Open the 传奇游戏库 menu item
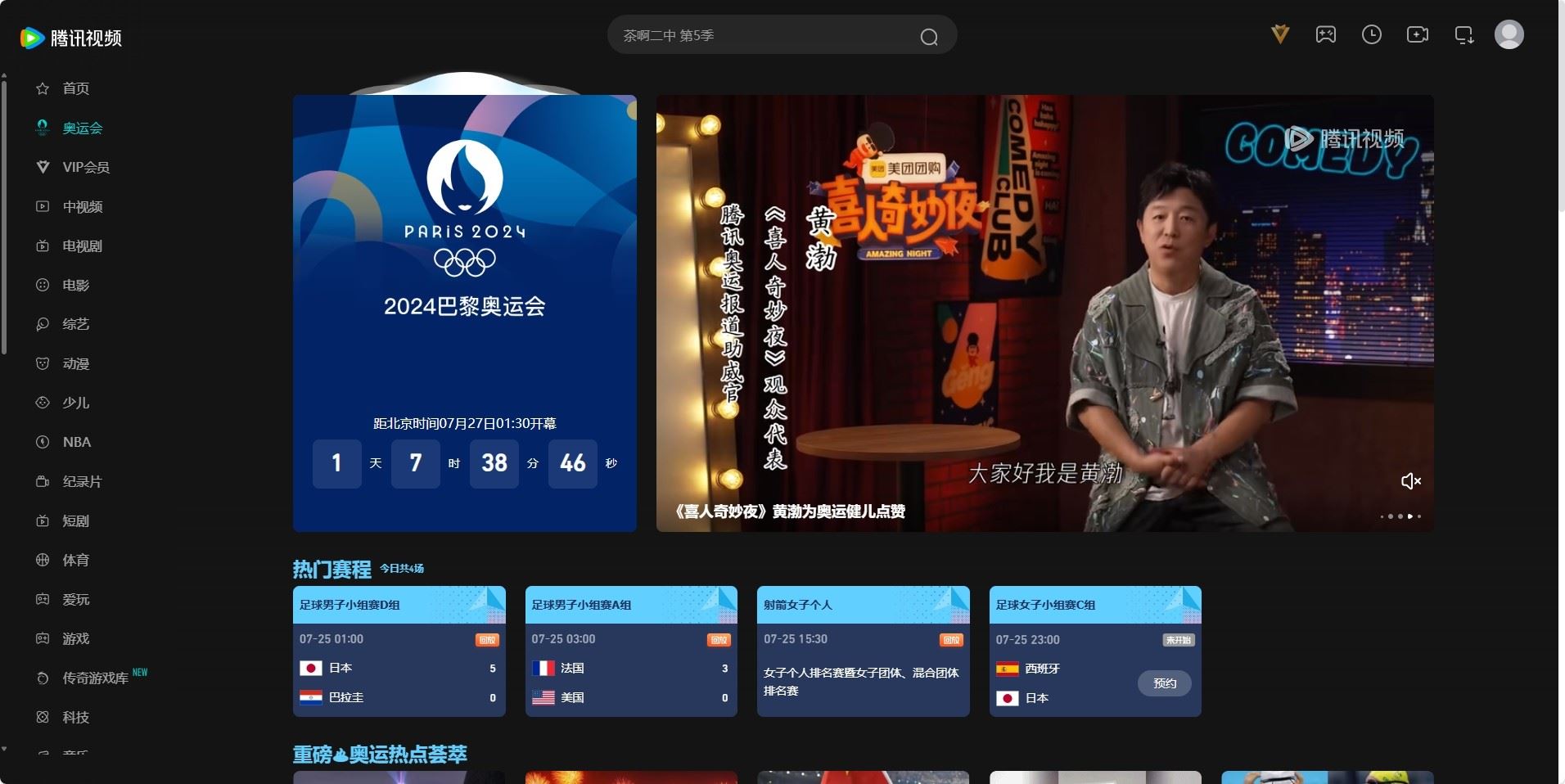Viewport: 1565px width, 784px height. tap(96, 678)
